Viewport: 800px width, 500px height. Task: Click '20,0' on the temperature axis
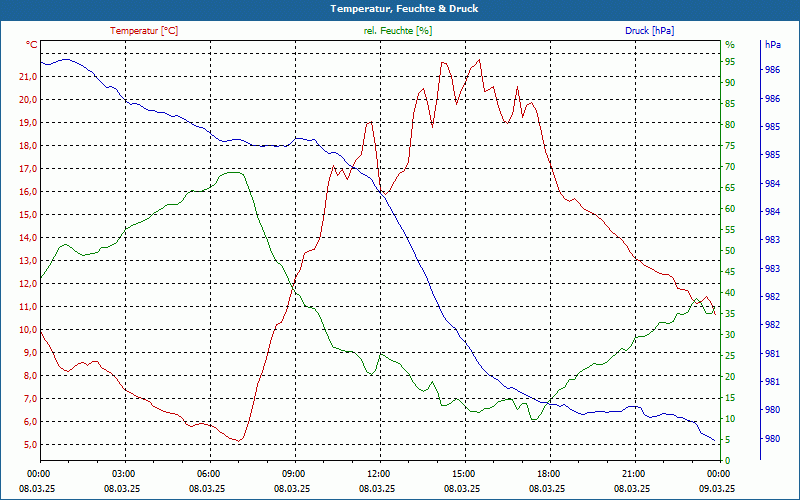[x=28, y=99]
